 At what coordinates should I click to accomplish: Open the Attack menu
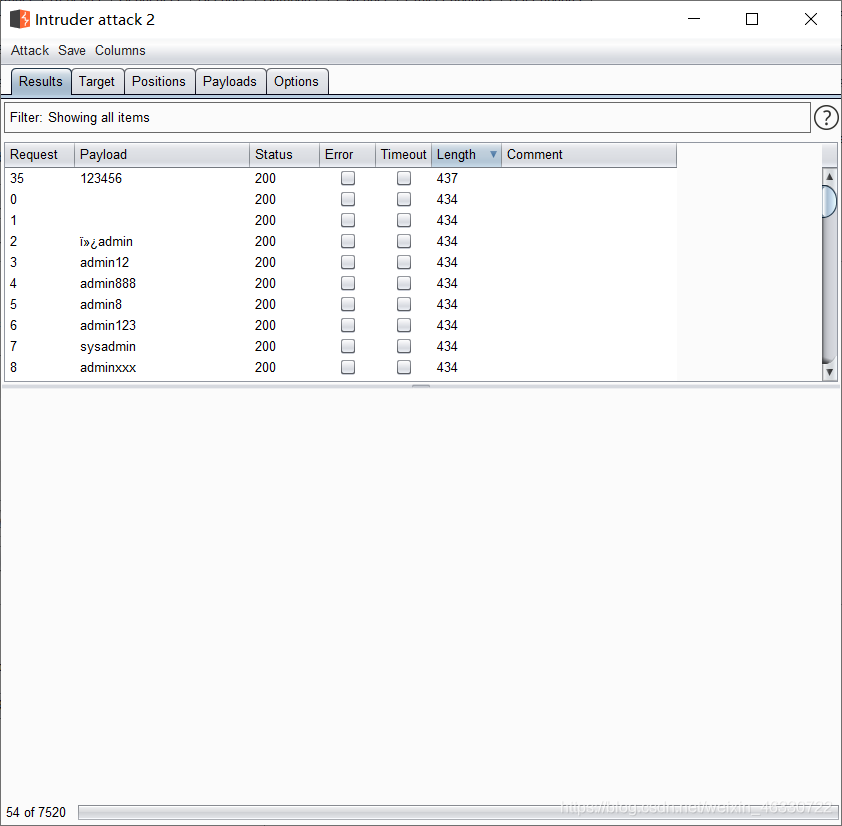[x=30, y=50]
